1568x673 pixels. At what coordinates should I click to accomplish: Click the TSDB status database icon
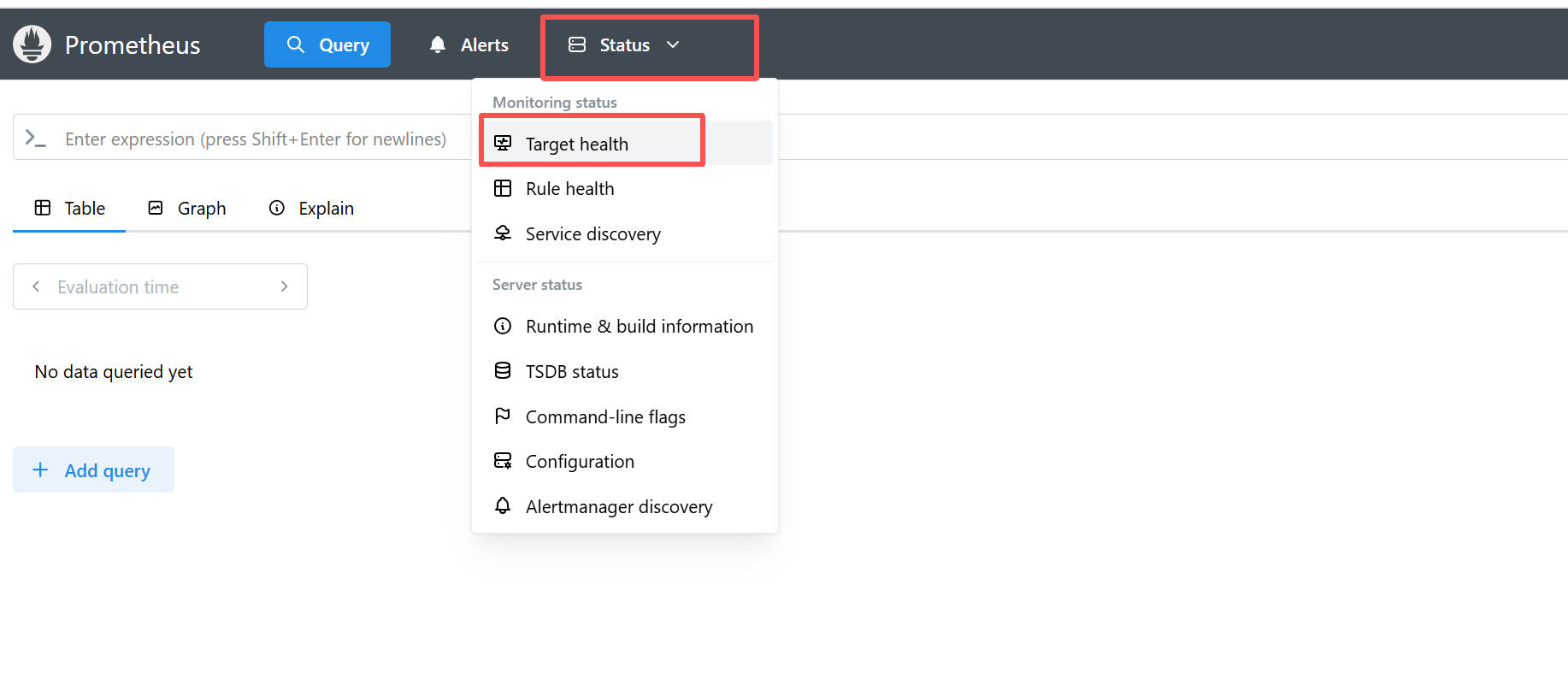(503, 370)
